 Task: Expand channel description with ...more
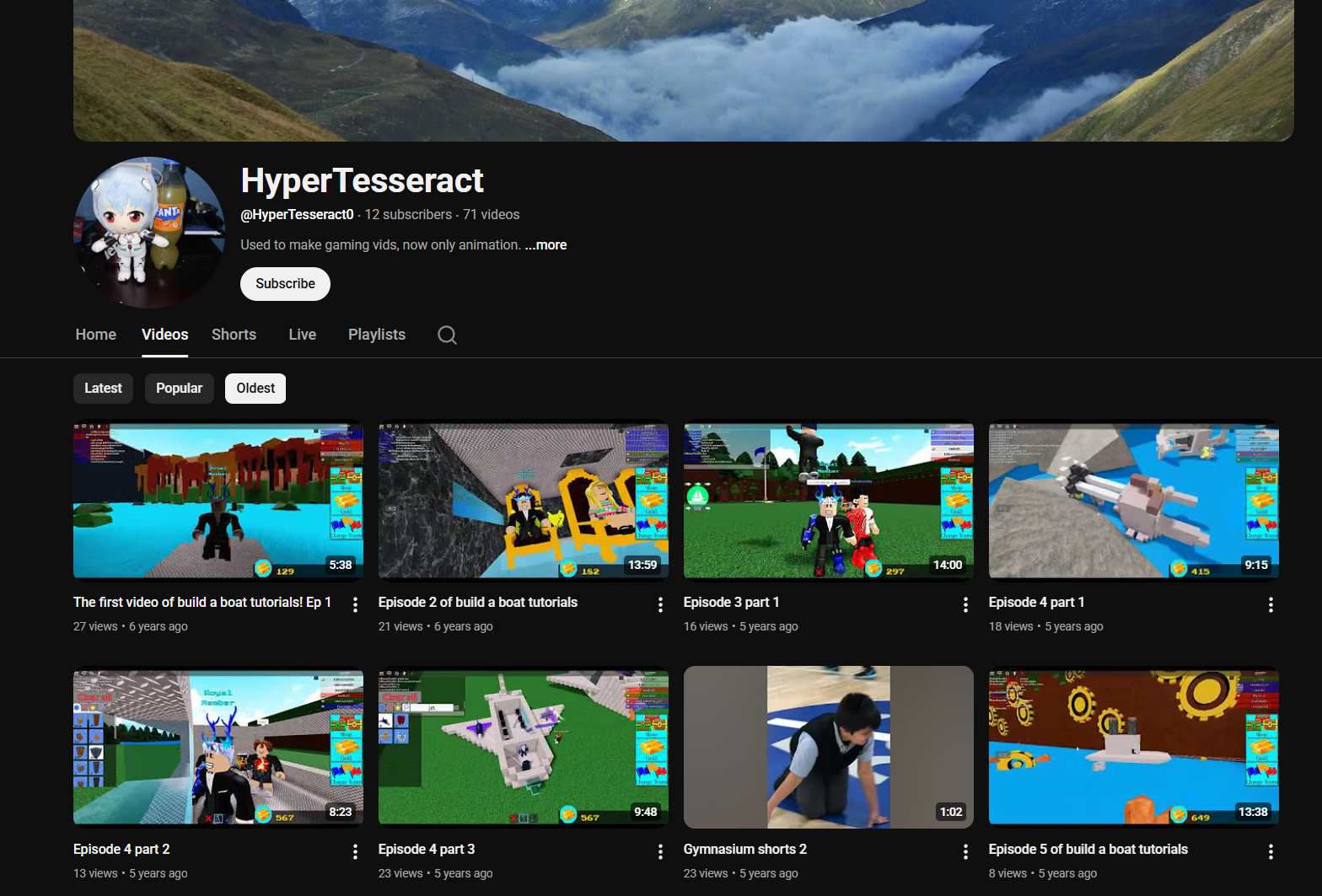click(x=546, y=245)
